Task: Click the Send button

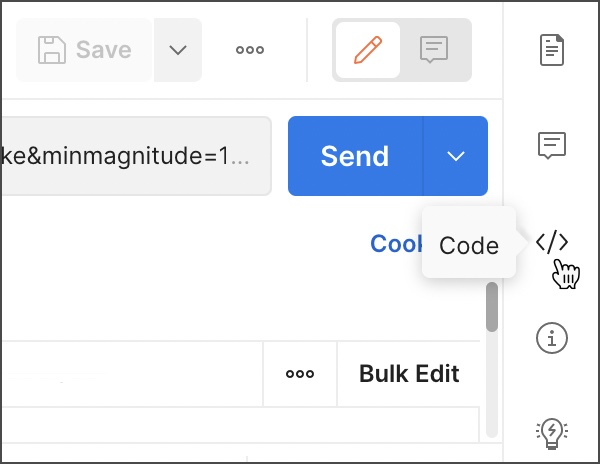Action: click(355, 156)
